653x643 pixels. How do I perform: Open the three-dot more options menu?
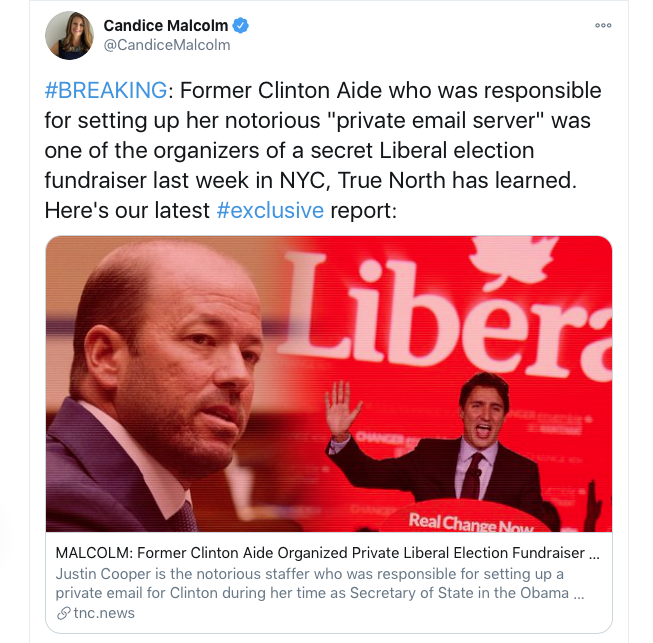(x=603, y=25)
